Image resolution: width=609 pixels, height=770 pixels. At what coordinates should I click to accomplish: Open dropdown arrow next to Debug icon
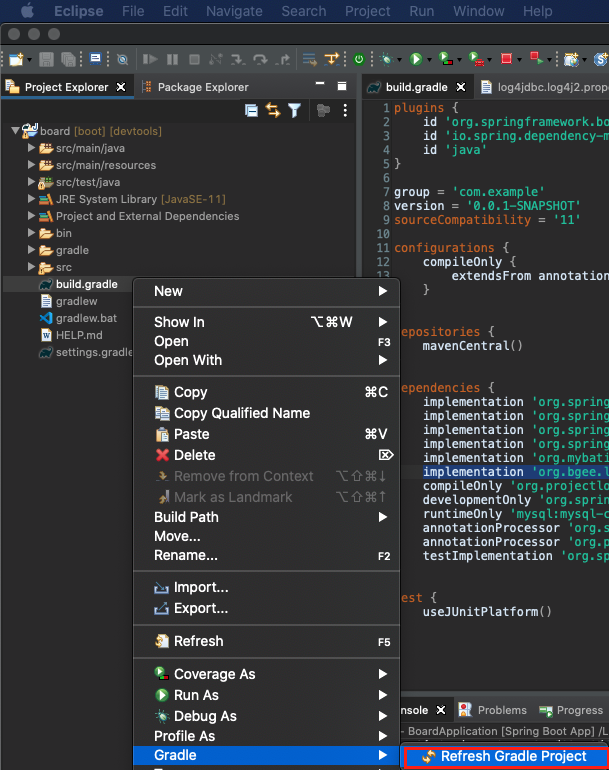point(399,60)
